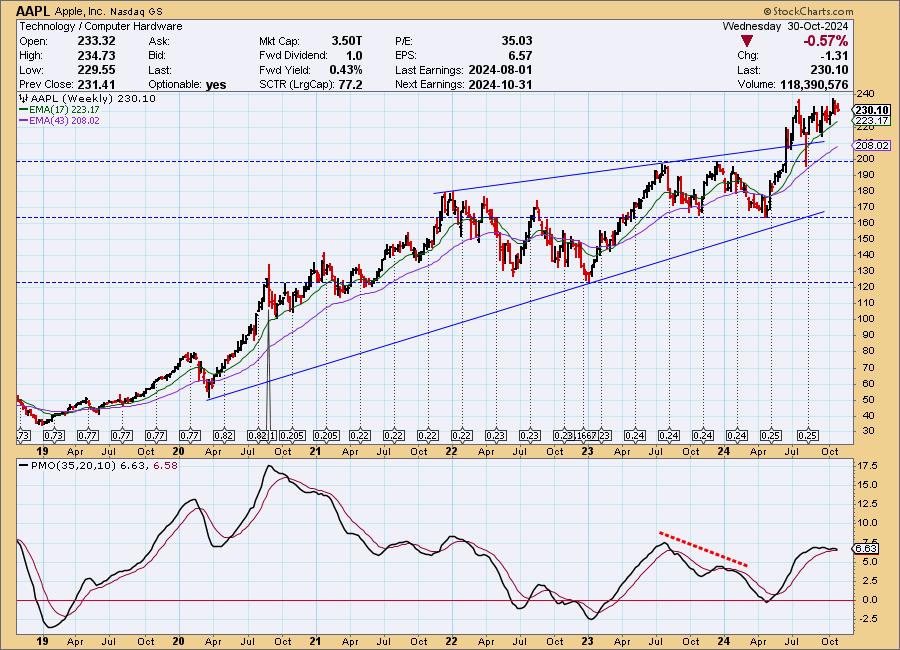Click the Last Earnings date 2024-08-01
The image size is (900, 650).
[x=501, y=70]
